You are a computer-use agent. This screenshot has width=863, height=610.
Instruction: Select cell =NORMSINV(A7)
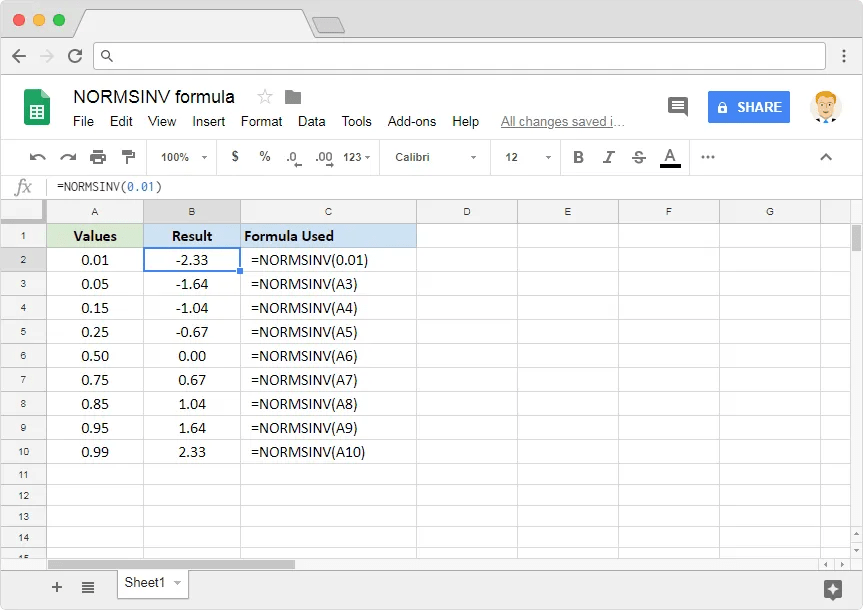(x=328, y=380)
